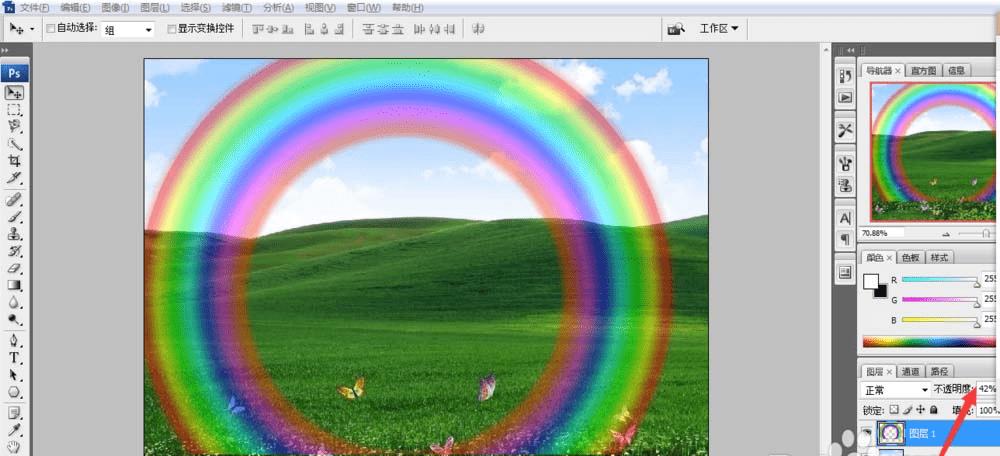Select the Clone Stamp tool

click(x=15, y=233)
